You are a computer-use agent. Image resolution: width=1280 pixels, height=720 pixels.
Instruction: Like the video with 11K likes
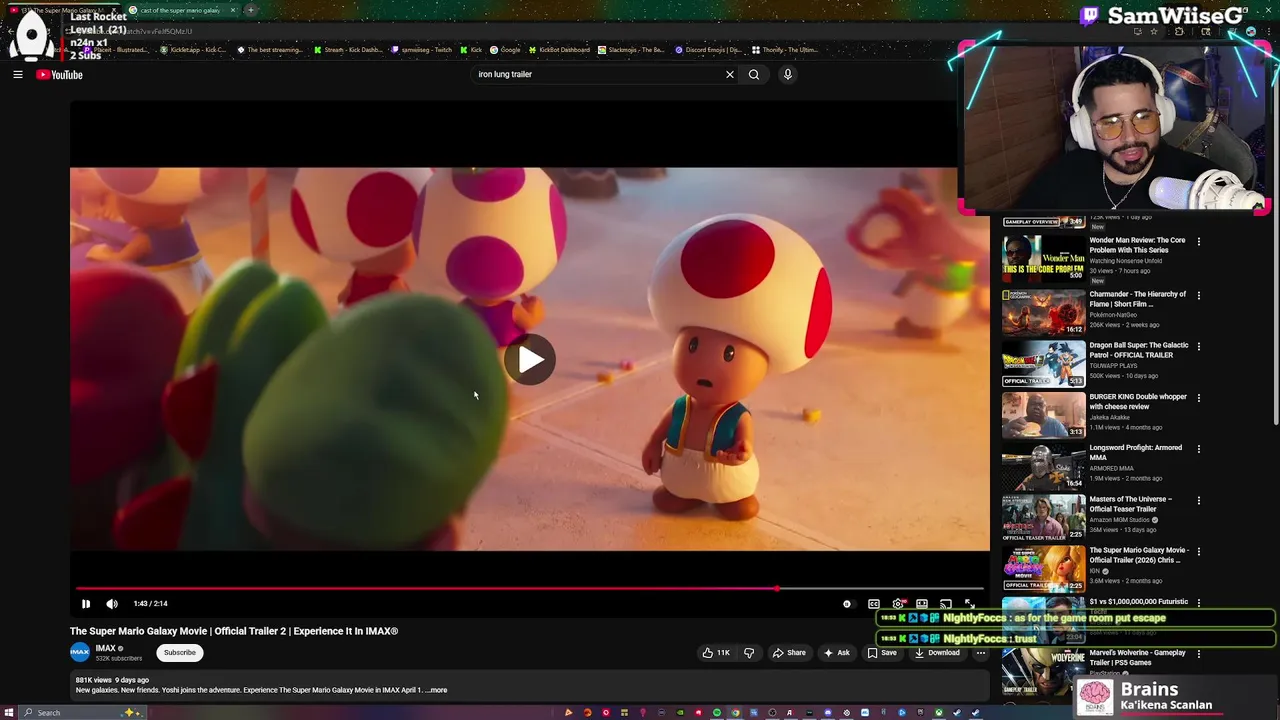pos(716,653)
